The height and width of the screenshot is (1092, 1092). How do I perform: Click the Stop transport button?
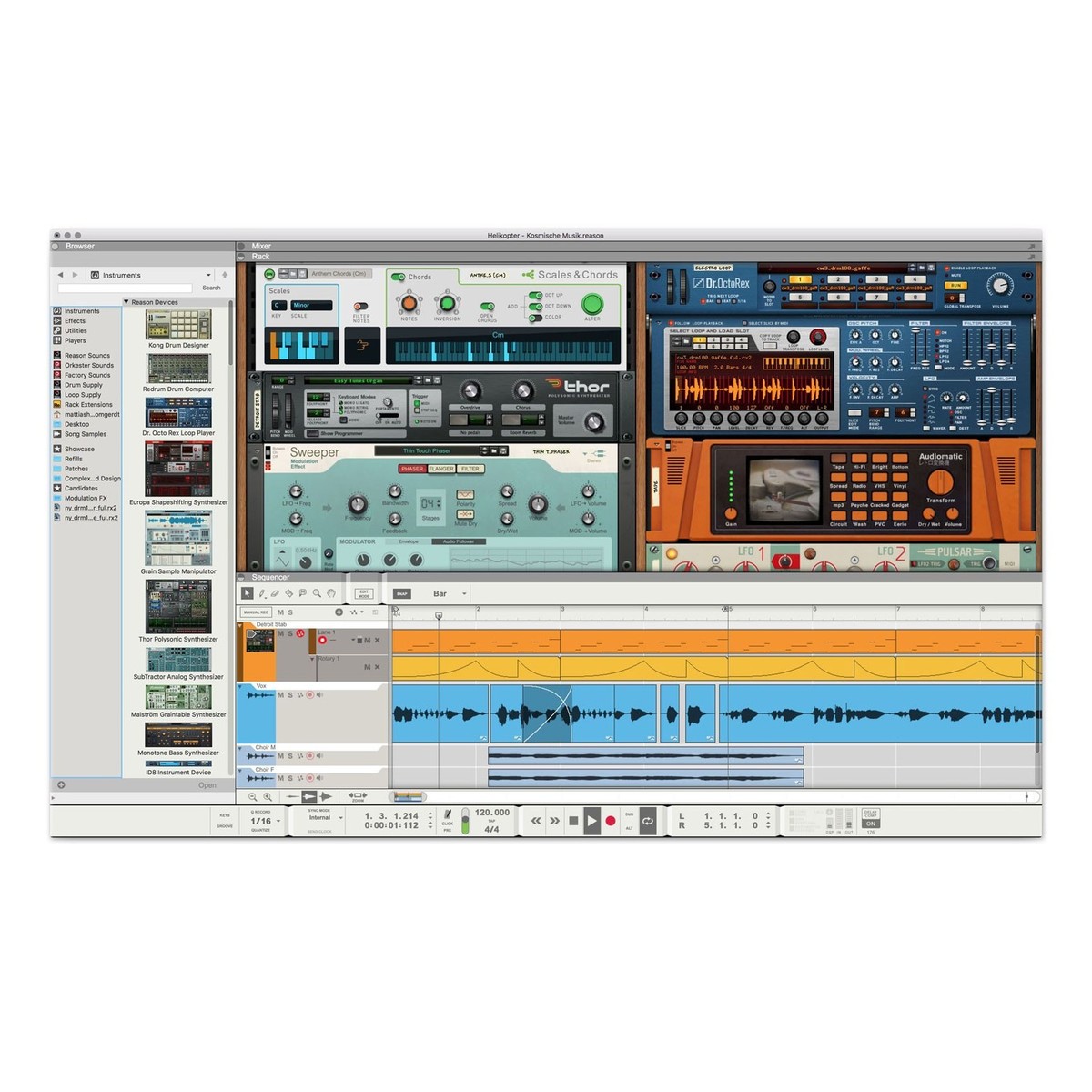[x=573, y=821]
